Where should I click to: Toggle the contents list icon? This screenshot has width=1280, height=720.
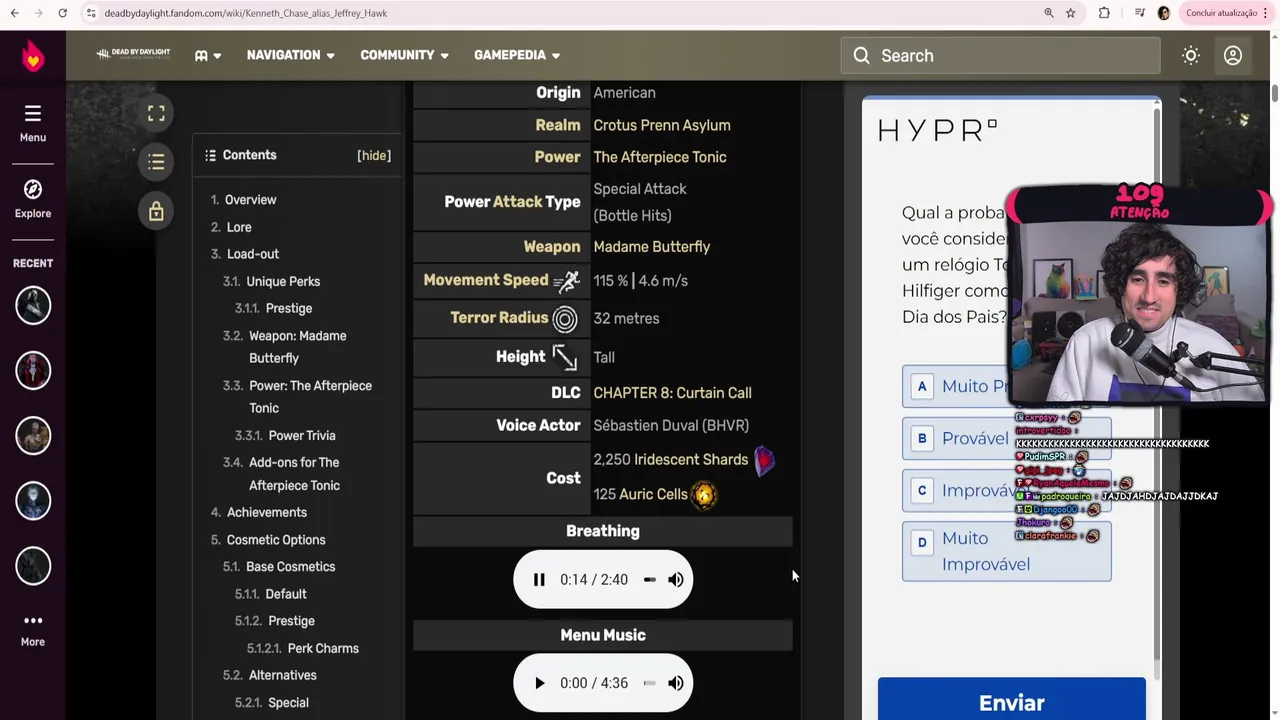click(156, 162)
